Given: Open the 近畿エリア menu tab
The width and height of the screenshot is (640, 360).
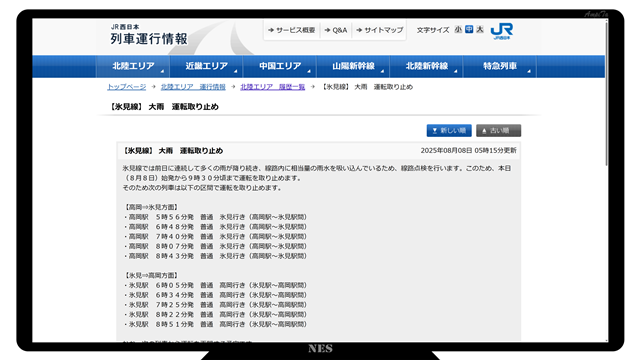Looking at the screenshot, I should point(207,66).
